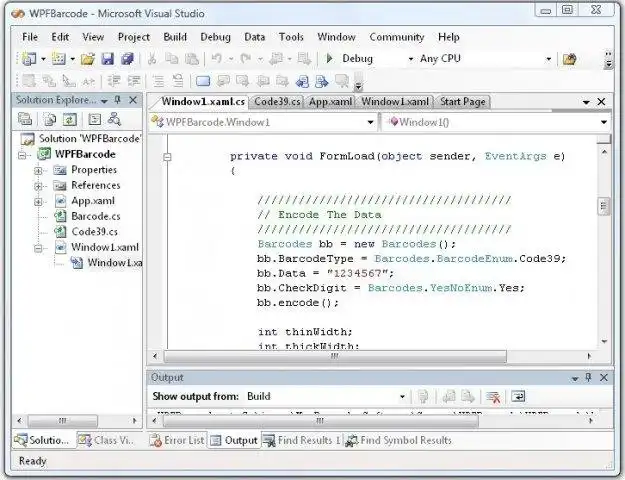
Task: Click the Paste toolbar icon
Action: [192, 59]
